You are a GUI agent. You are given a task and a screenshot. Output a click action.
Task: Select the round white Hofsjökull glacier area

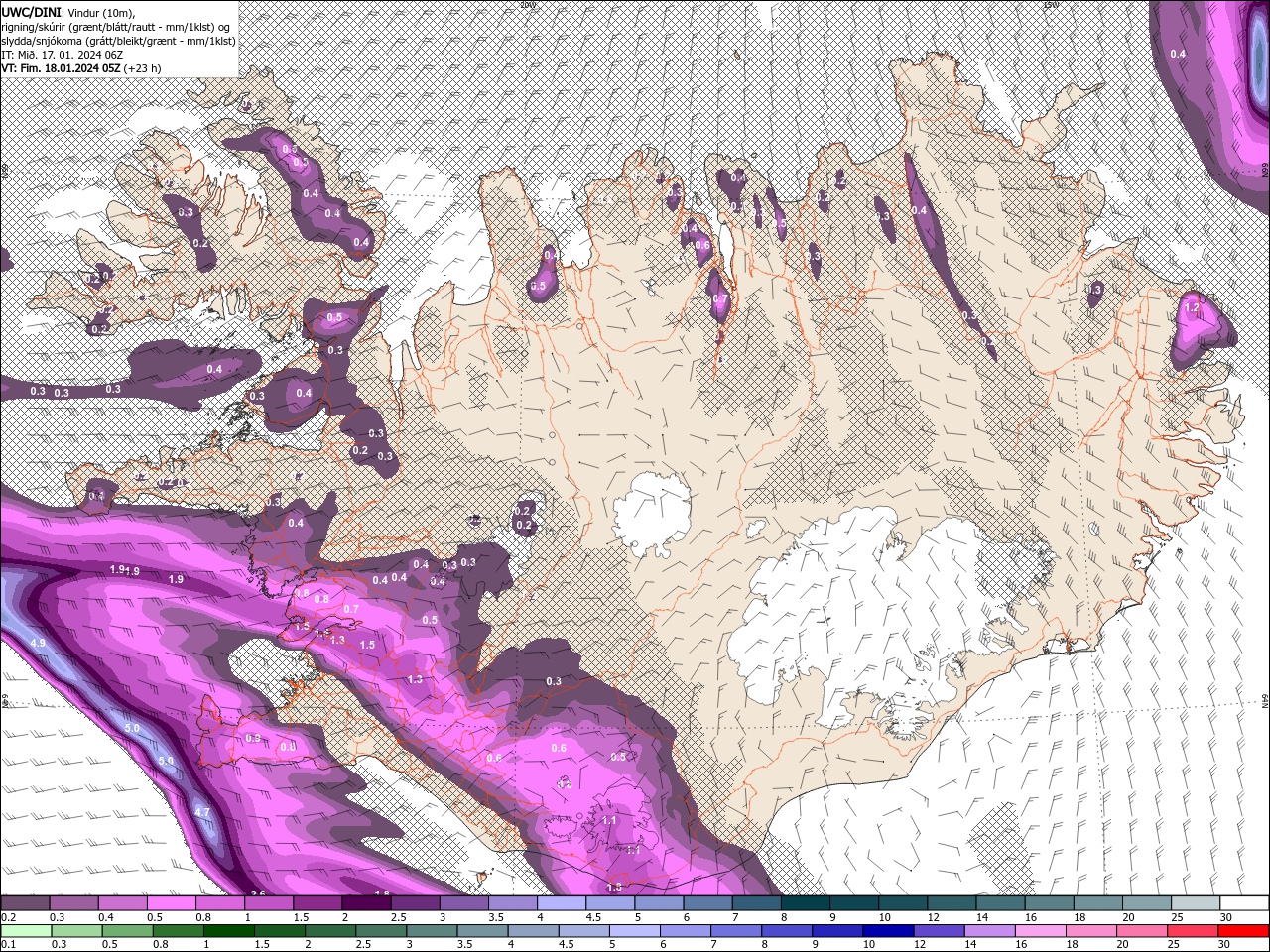[652, 514]
